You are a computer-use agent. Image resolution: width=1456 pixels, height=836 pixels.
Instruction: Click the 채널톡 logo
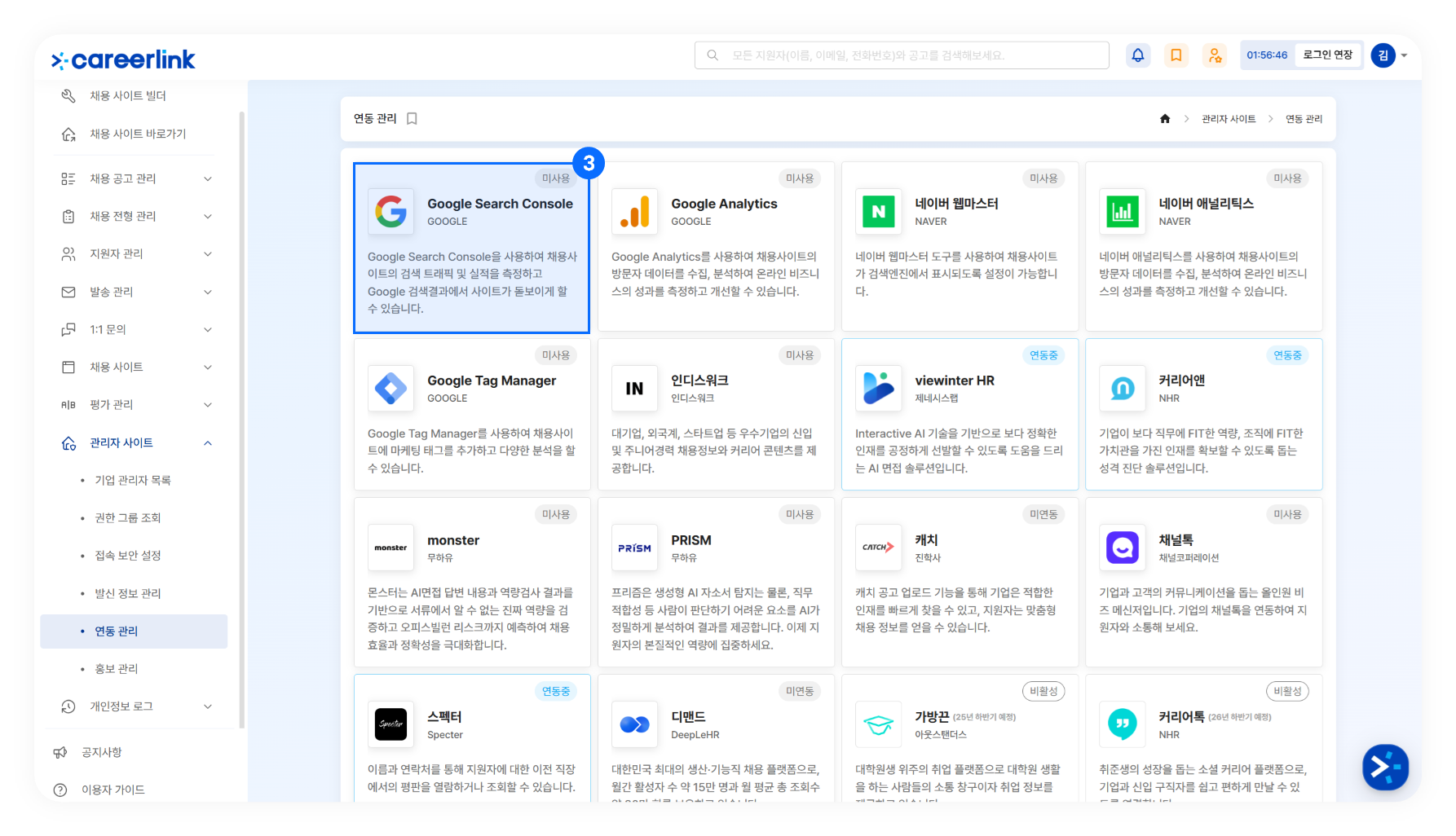[1122, 548]
